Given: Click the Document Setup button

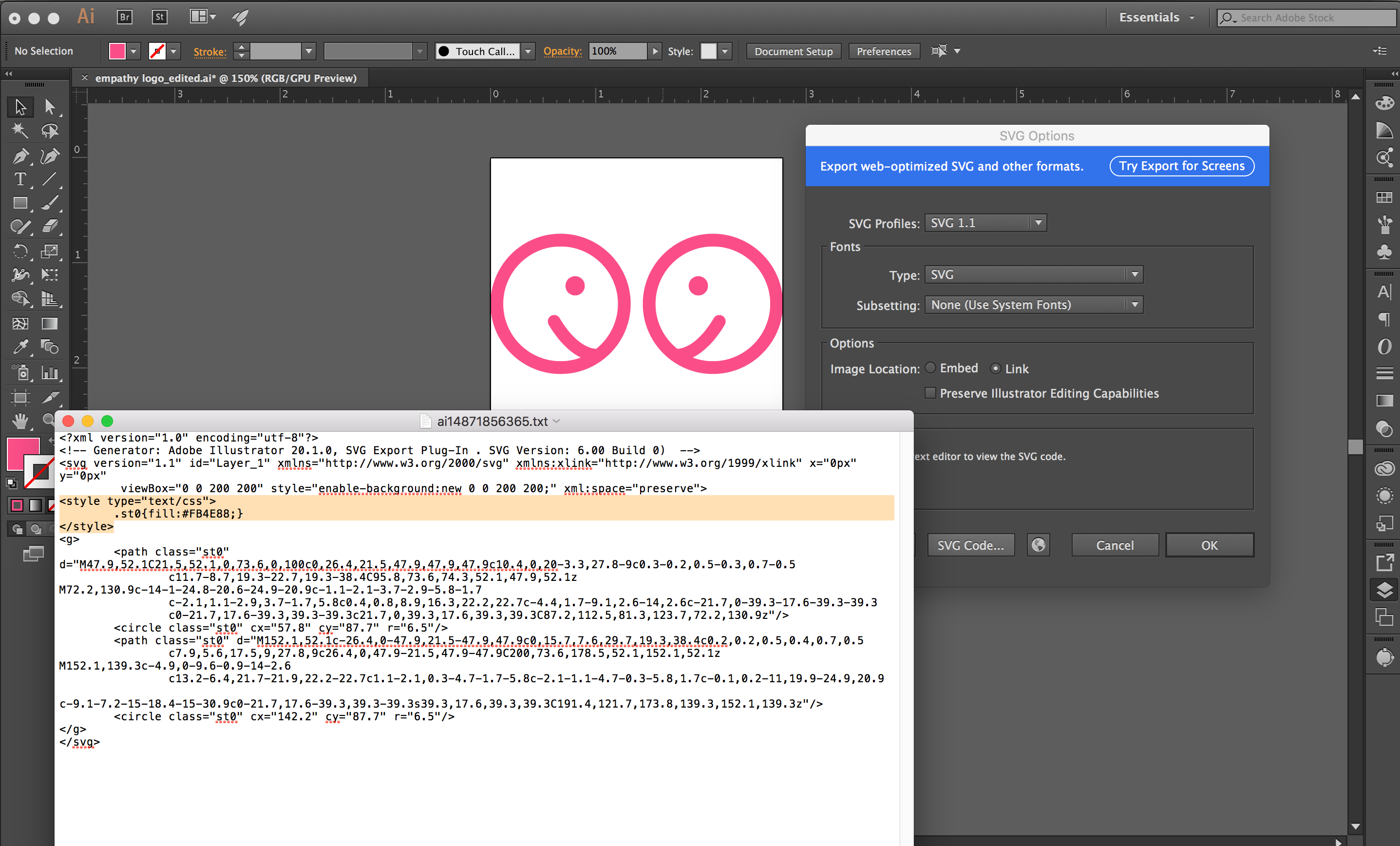Looking at the screenshot, I should tap(793, 51).
